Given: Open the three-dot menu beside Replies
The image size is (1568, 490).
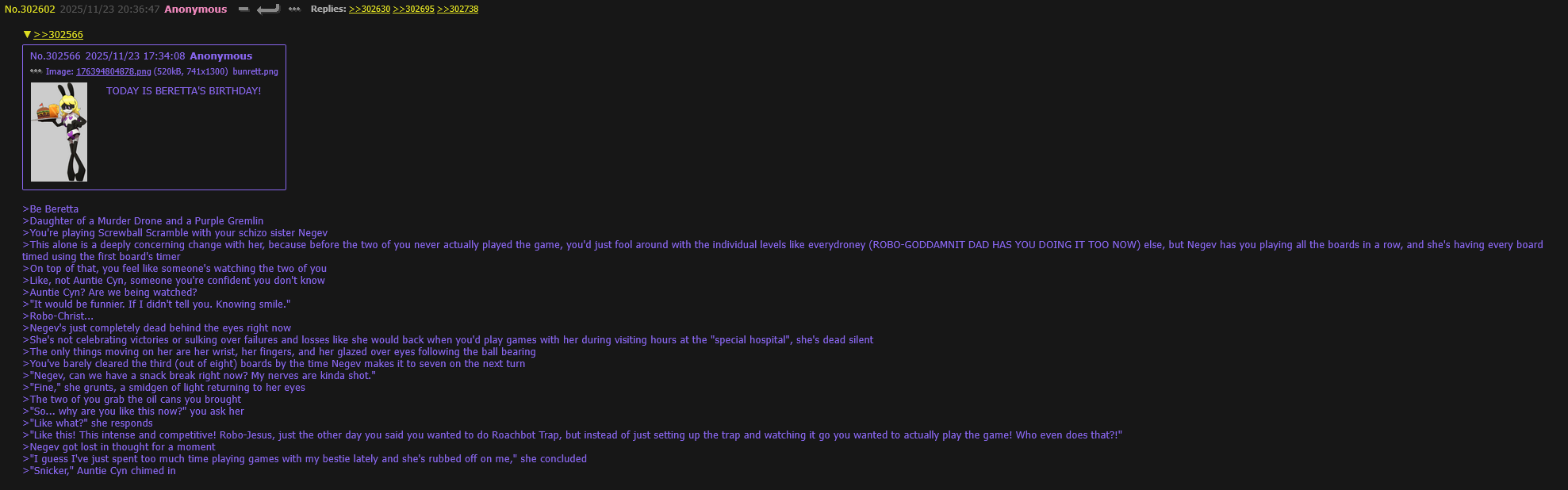Looking at the screenshot, I should coord(294,10).
